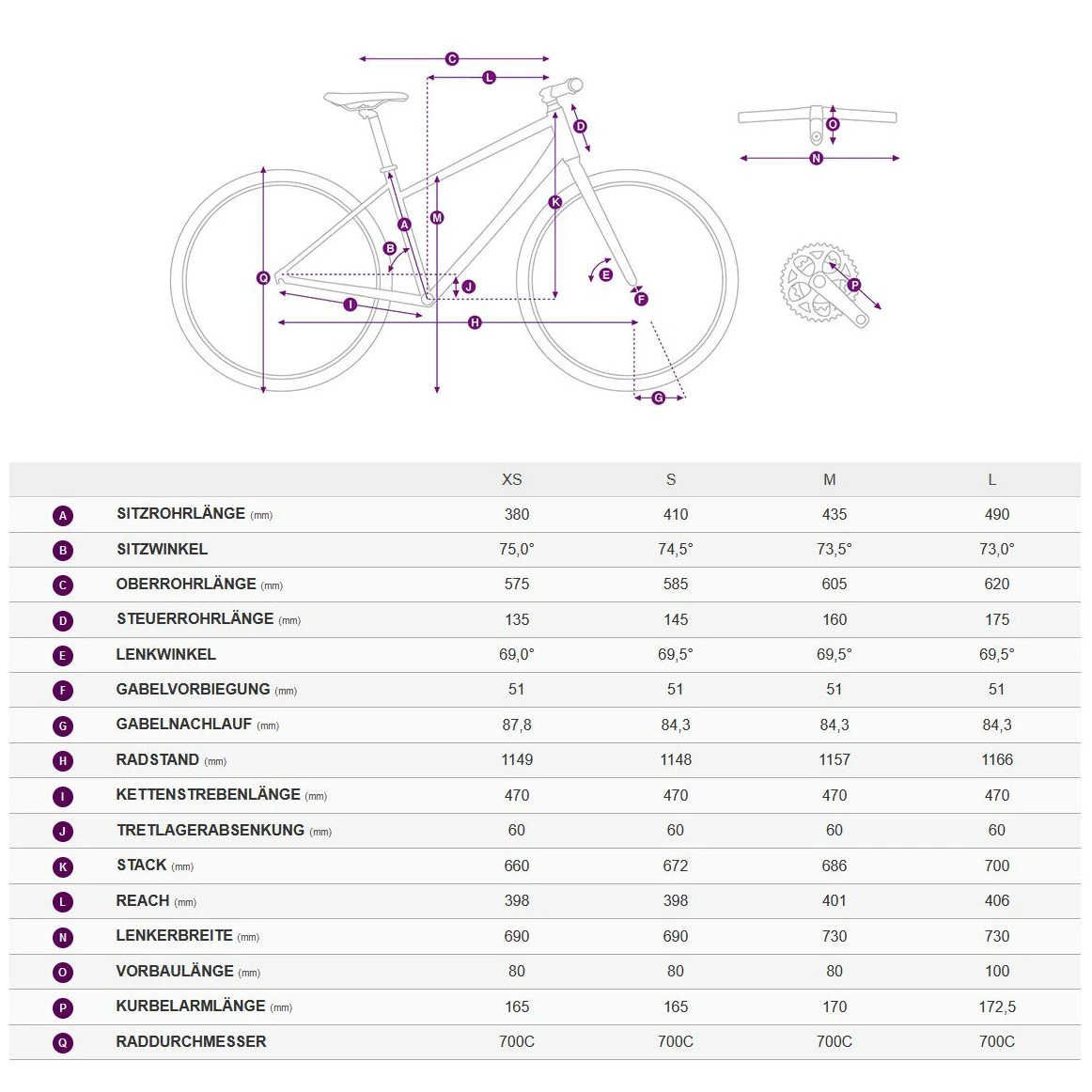Click the L size column header

pyautogui.click(x=991, y=479)
